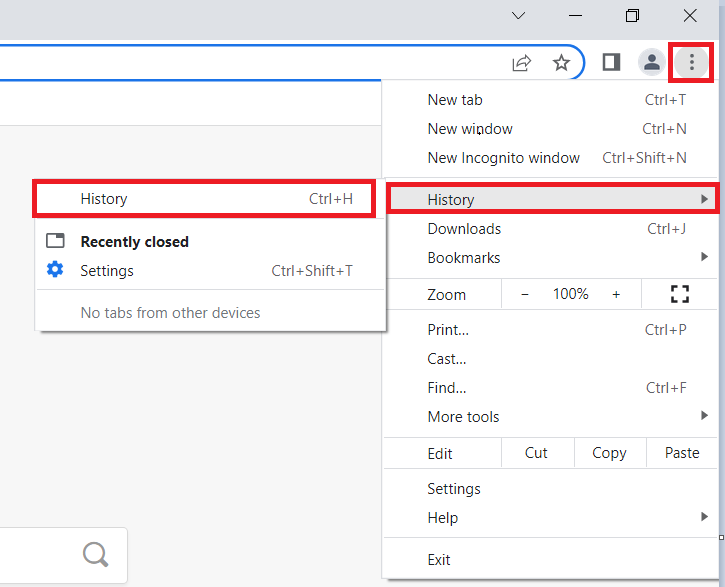Bookmark this page with the star icon
725x587 pixels.
pos(562,63)
